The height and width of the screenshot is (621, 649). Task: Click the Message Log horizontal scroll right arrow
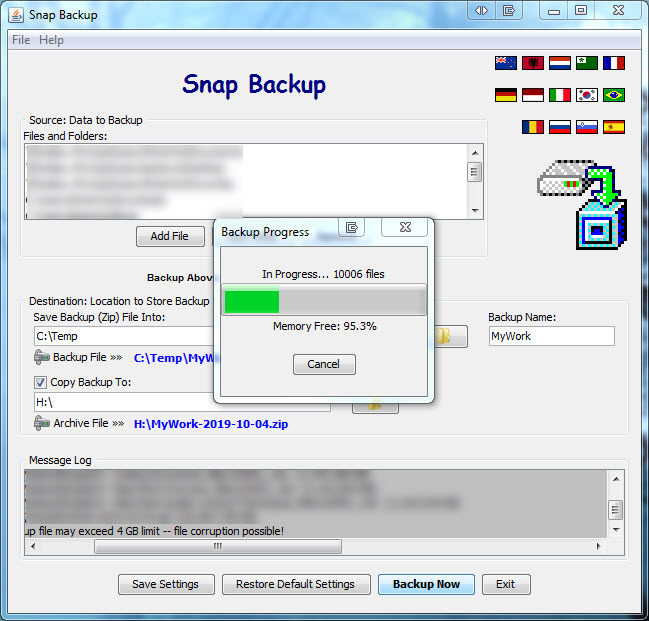tap(599, 546)
